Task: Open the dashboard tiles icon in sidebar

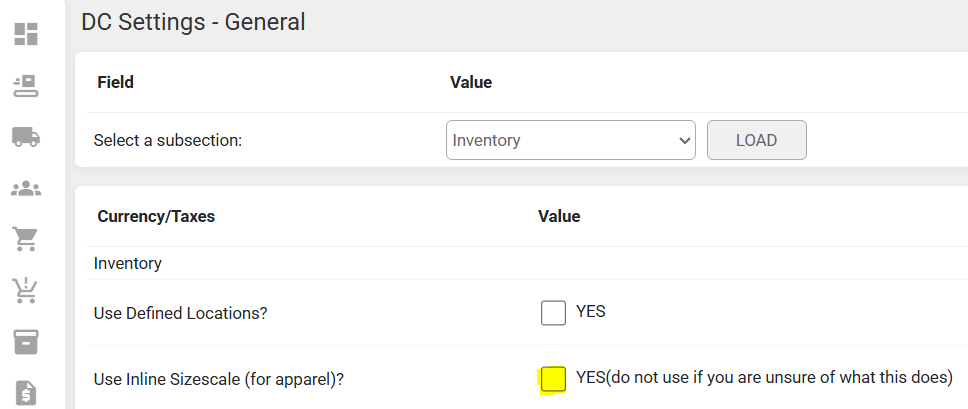Action: pos(26,34)
